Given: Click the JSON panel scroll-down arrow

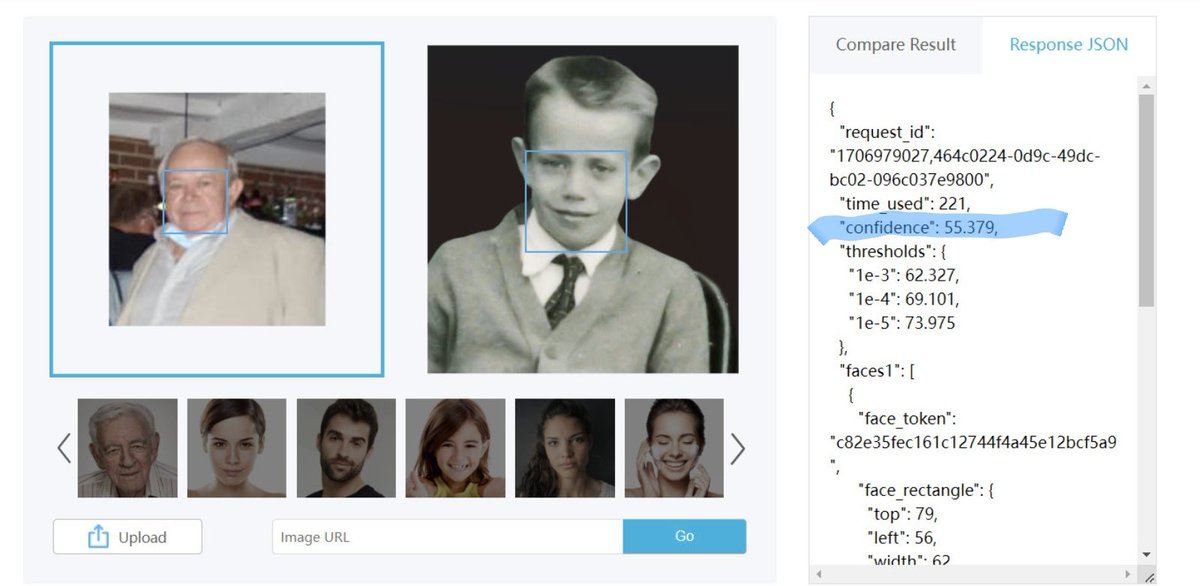Looking at the screenshot, I should [1146, 554].
